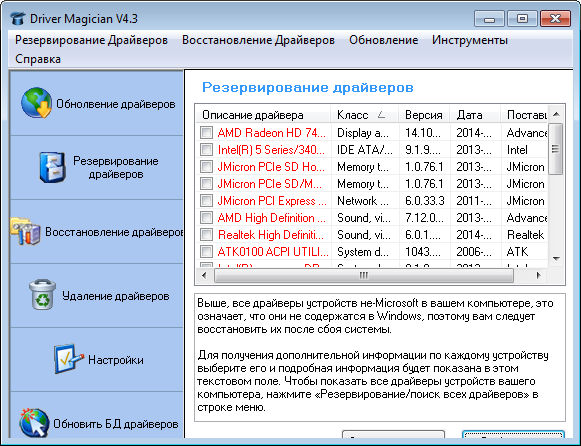This screenshot has width=581, height=446.
Task: Sort by Описание драйвера column header
Action: coord(263,115)
